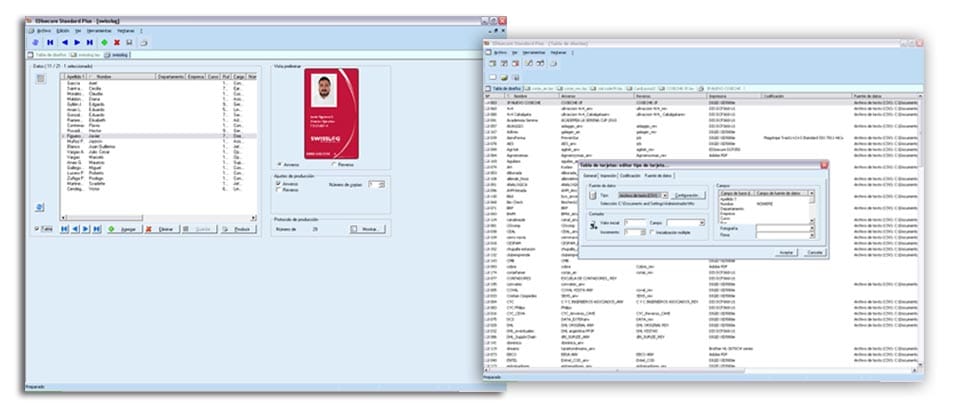
Task: Open Ventanas menu in right window
Action: 558,53
